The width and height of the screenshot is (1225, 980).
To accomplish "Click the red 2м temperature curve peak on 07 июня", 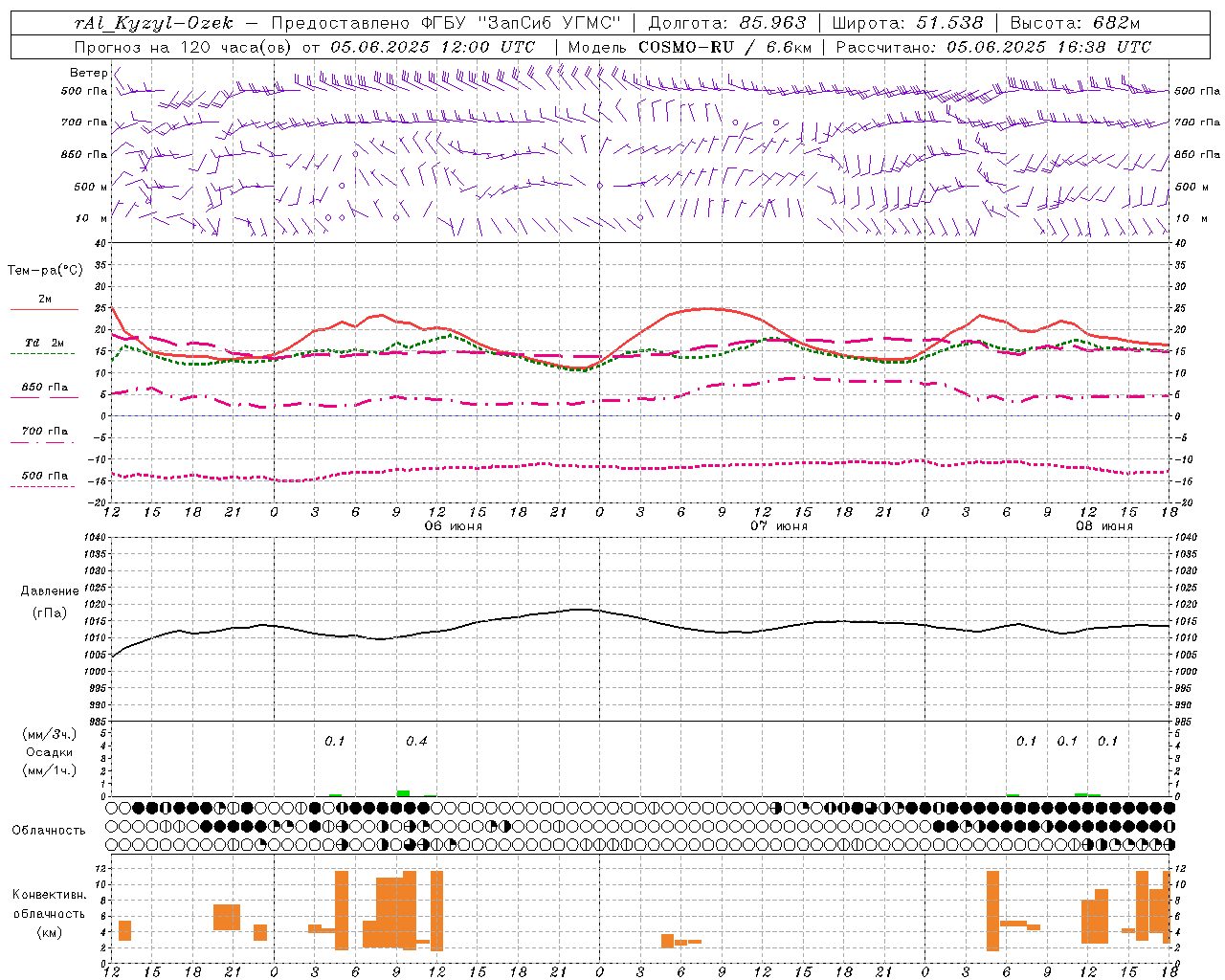I will click(708, 308).
